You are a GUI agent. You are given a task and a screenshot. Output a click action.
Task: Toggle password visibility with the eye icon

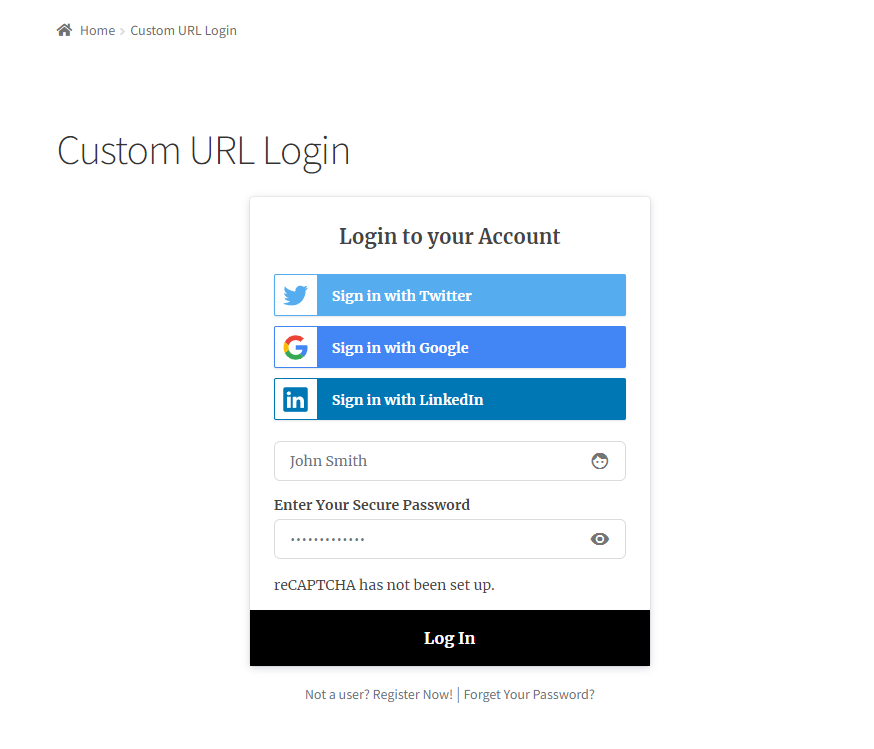[x=600, y=539]
